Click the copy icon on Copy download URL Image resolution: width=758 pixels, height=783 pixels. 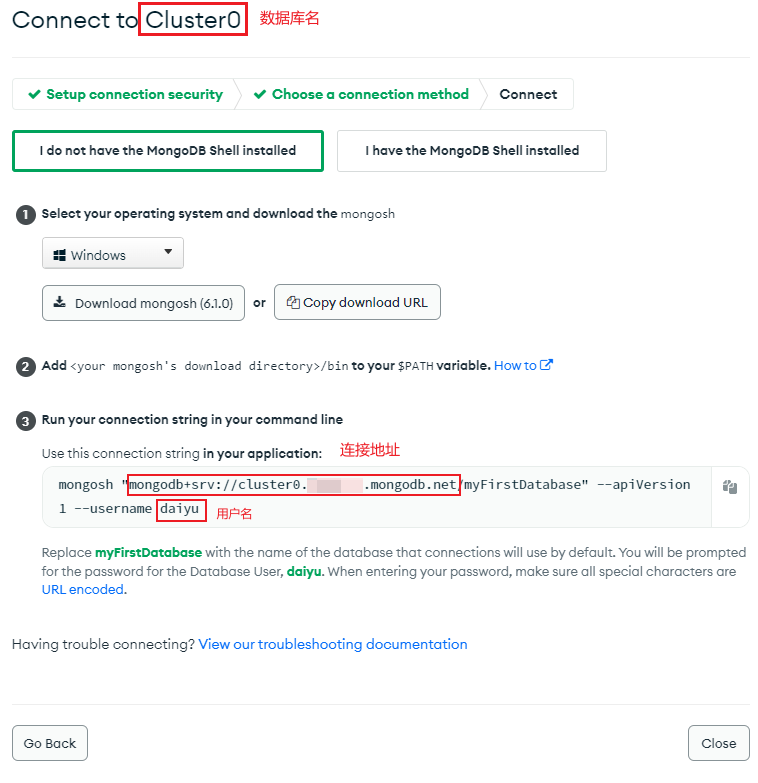[x=293, y=302]
